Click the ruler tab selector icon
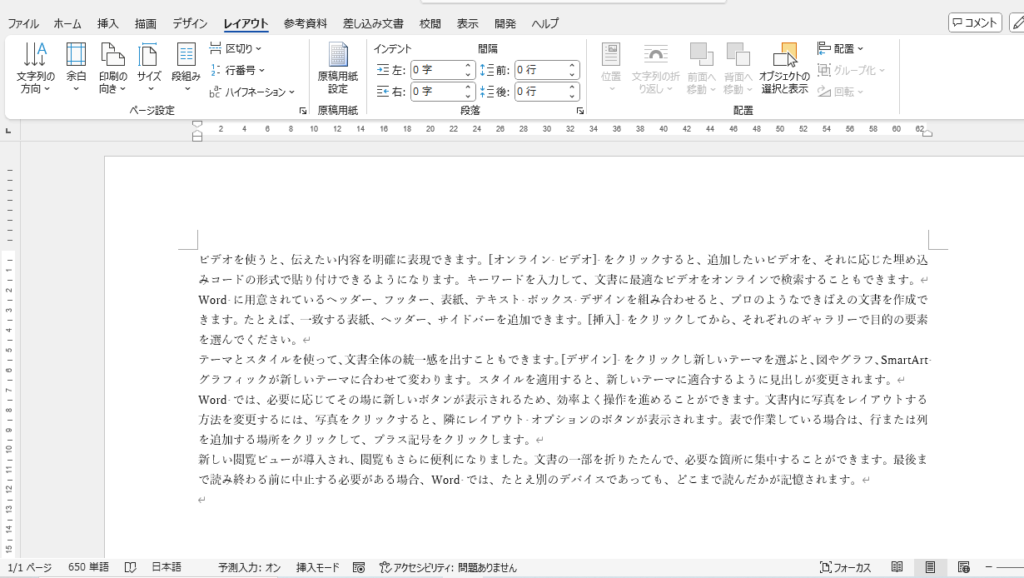The height and width of the screenshot is (578, 1024). [x=8, y=131]
